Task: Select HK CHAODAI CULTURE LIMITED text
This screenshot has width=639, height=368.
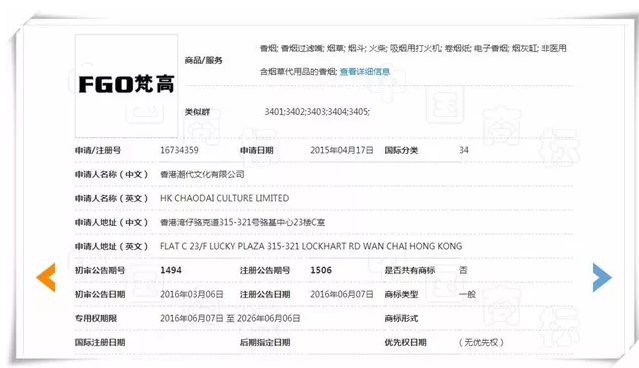Action: 225,198
